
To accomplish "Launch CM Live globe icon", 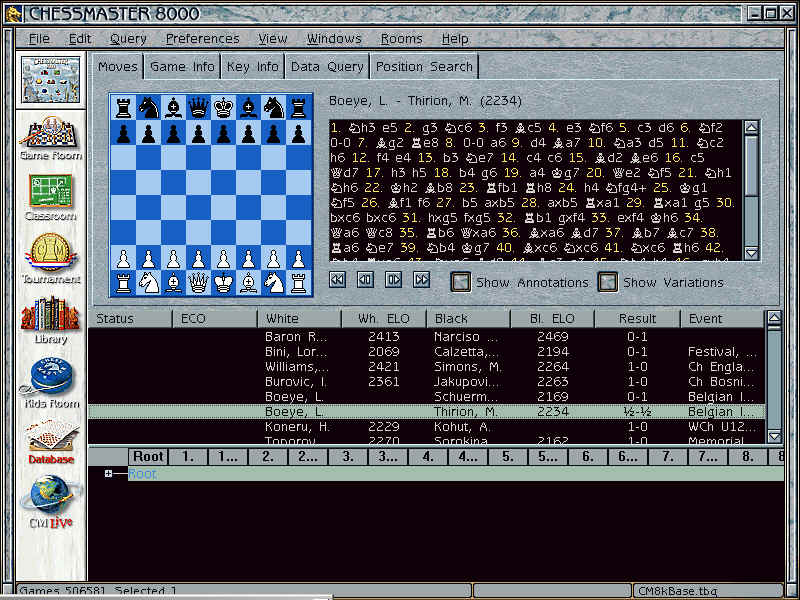I will click(x=50, y=500).
